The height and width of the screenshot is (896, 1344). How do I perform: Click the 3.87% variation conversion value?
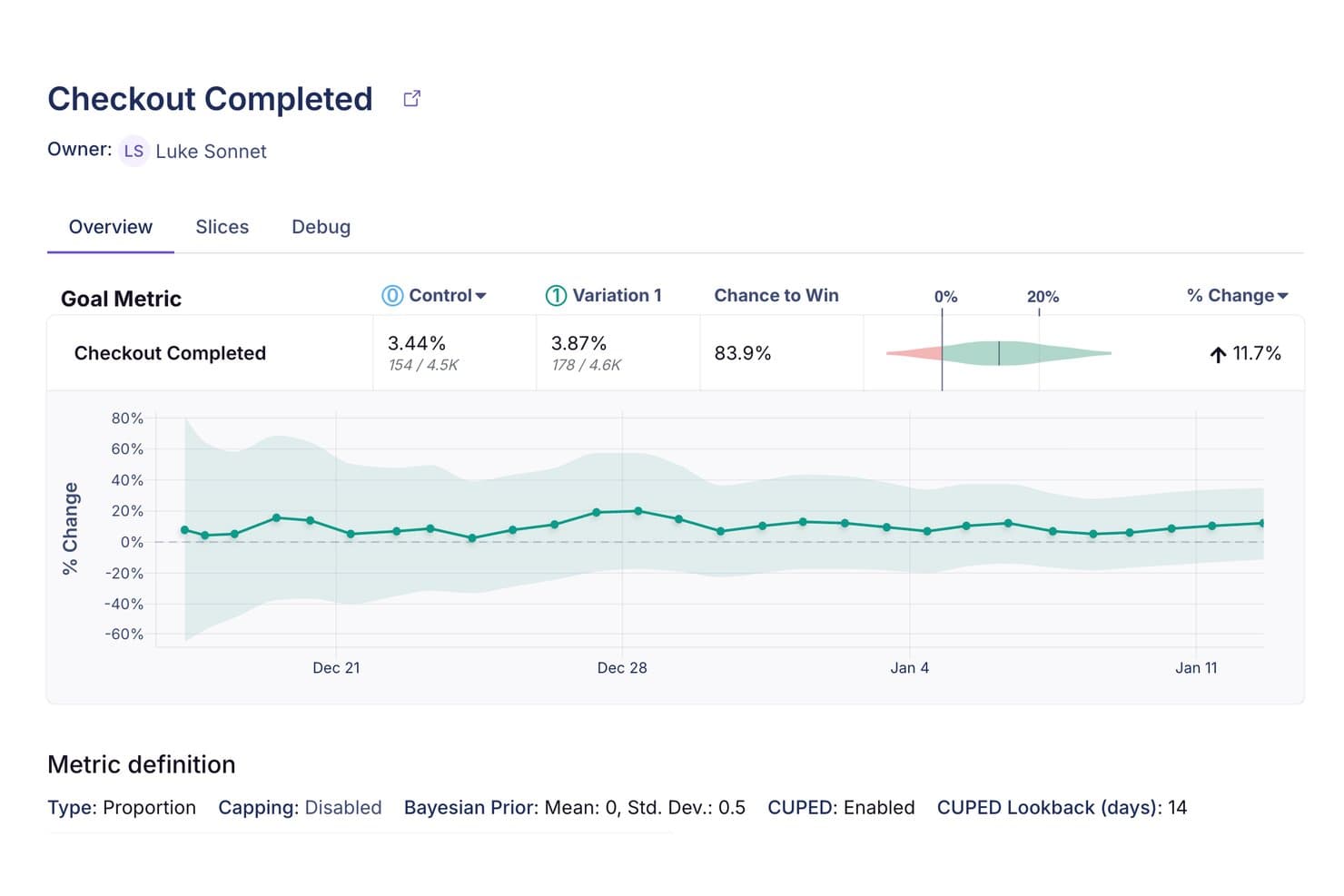point(578,343)
